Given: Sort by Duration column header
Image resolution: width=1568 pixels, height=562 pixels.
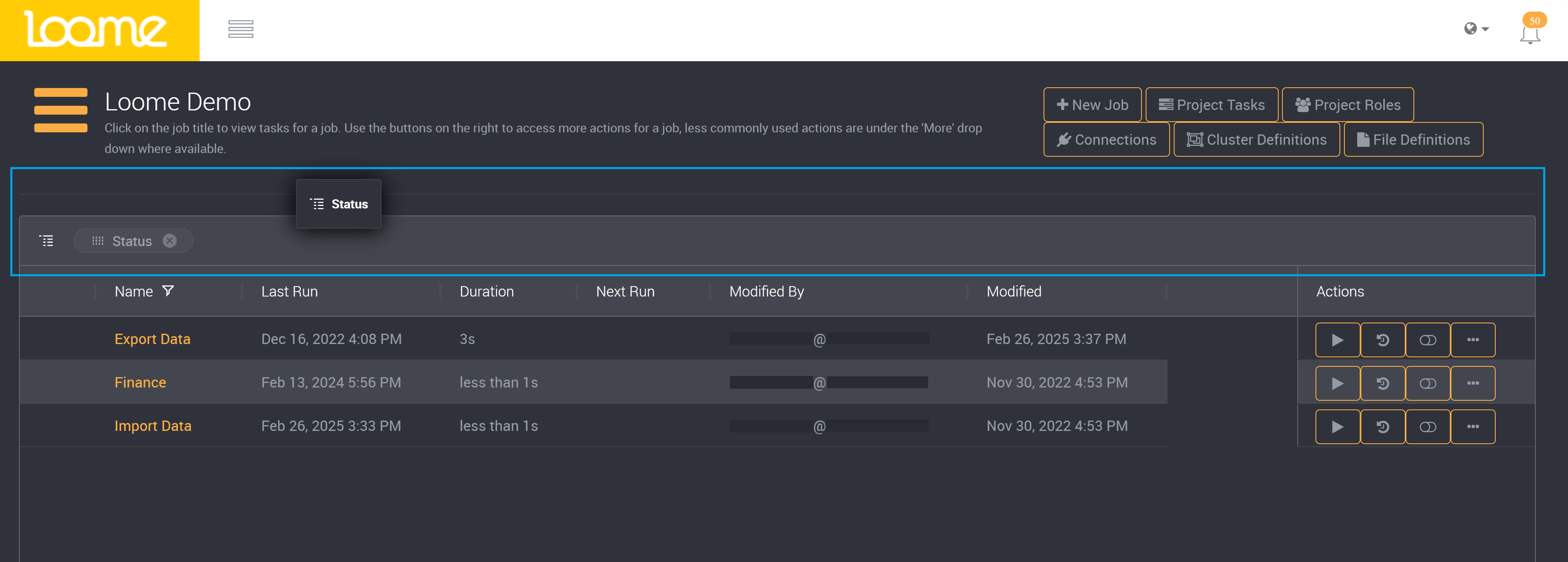Looking at the screenshot, I should coord(486,292).
